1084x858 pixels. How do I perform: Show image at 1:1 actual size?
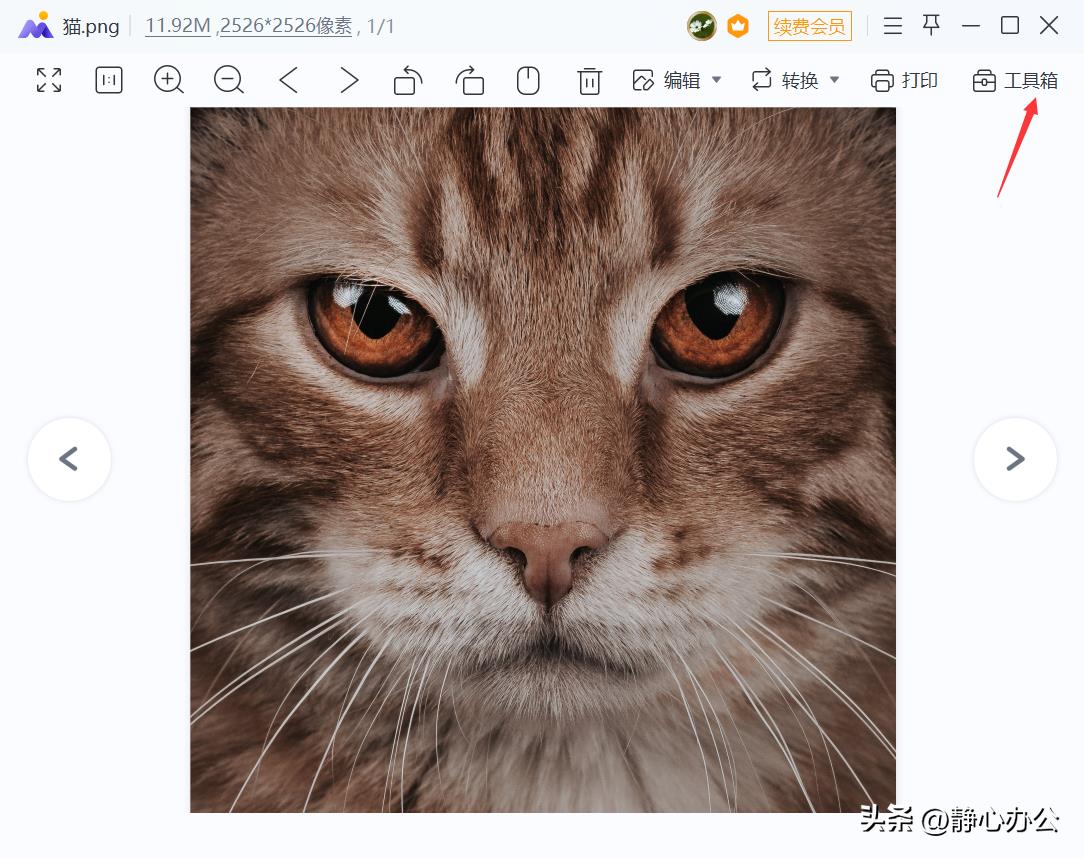109,80
